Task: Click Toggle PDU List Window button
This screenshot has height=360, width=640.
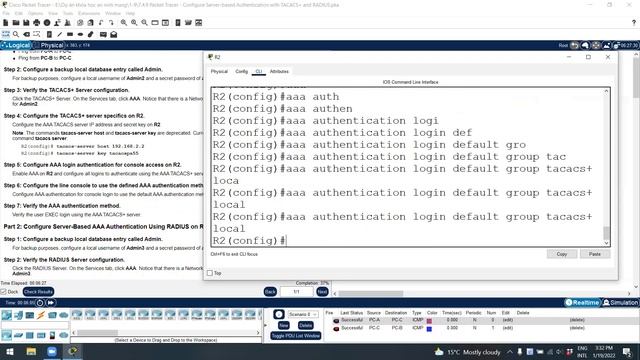Action: pos(296,336)
